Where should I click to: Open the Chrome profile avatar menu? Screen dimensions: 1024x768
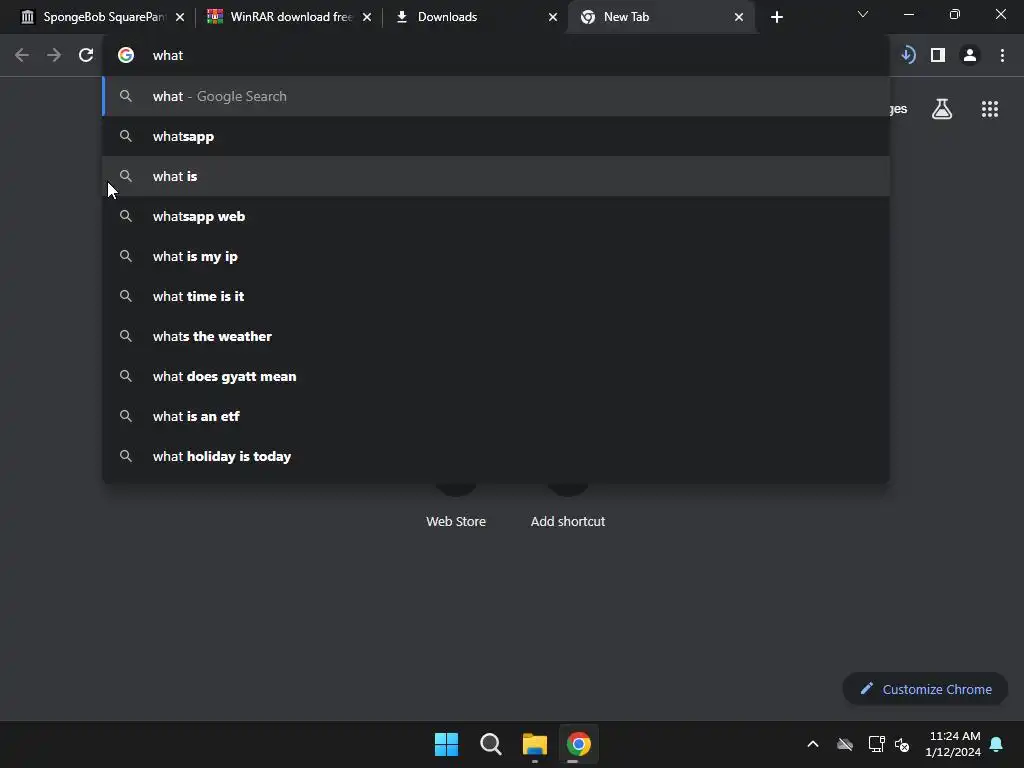tap(970, 56)
